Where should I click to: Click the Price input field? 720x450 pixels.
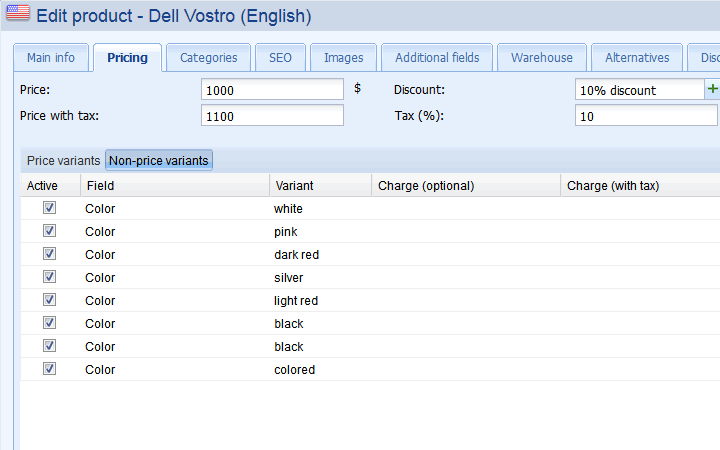(x=272, y=90)
